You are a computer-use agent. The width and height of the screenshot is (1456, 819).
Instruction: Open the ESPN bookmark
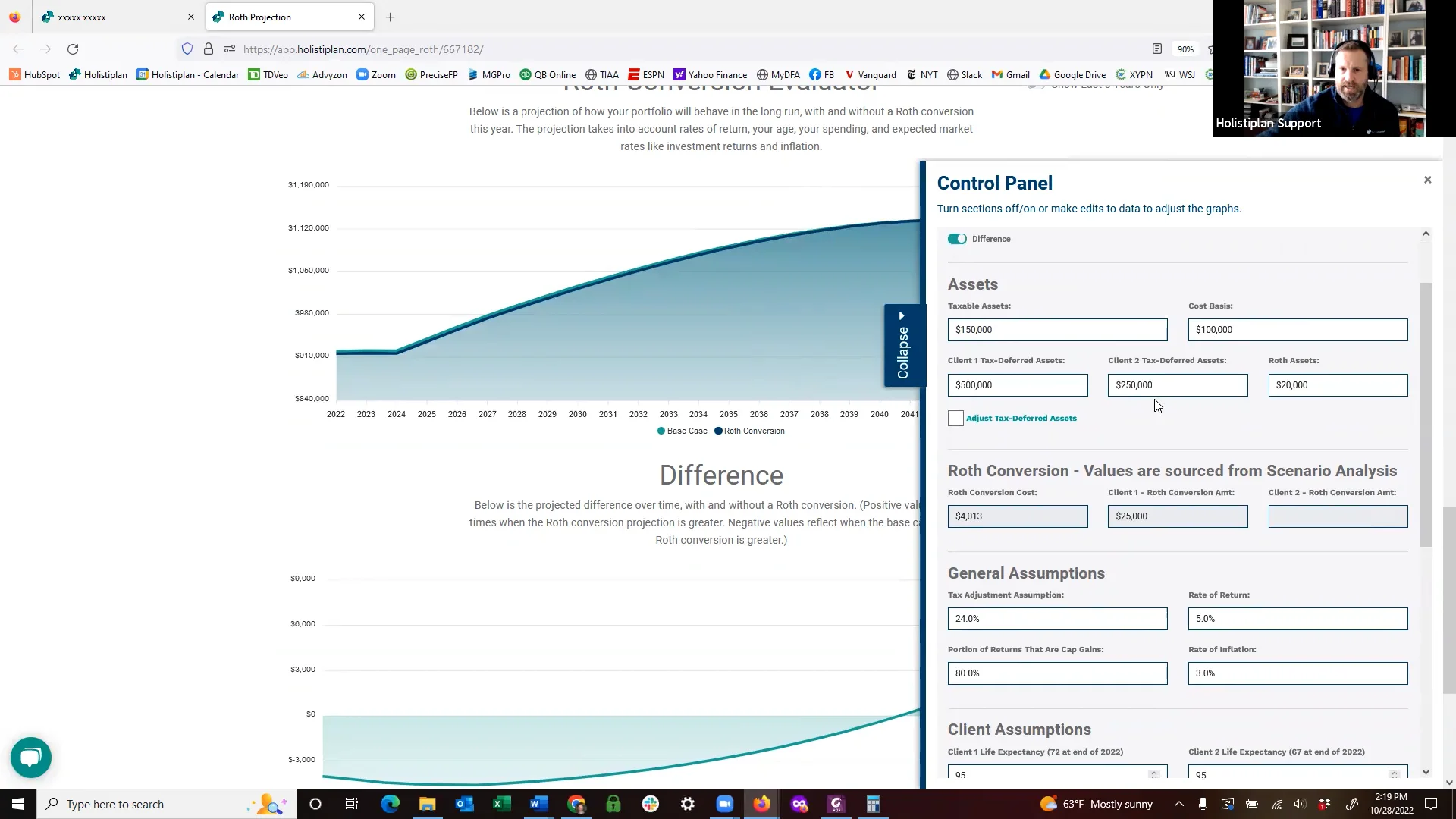[646, 74]
